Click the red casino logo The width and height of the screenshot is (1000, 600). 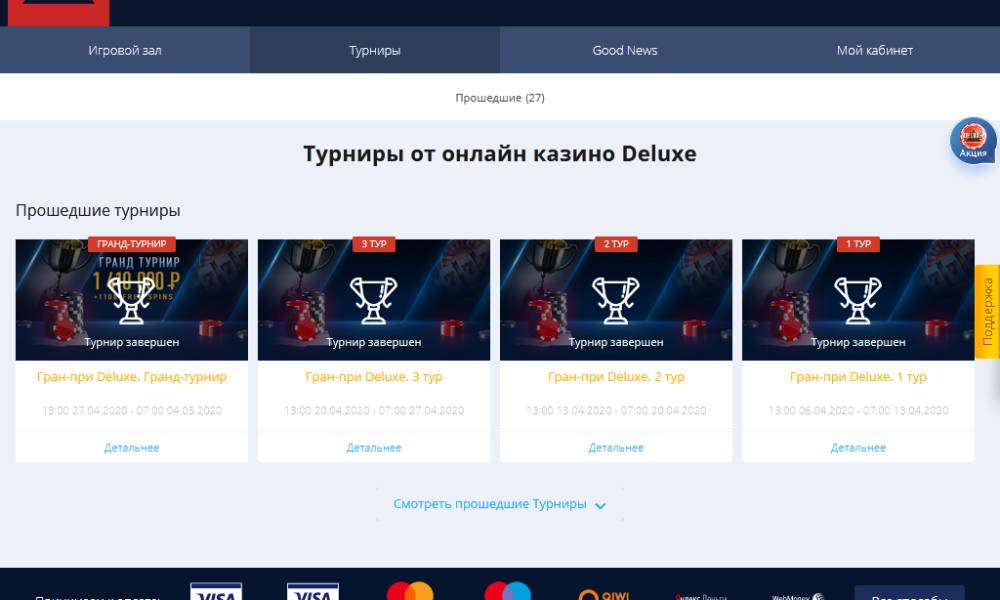pos(58,13)
